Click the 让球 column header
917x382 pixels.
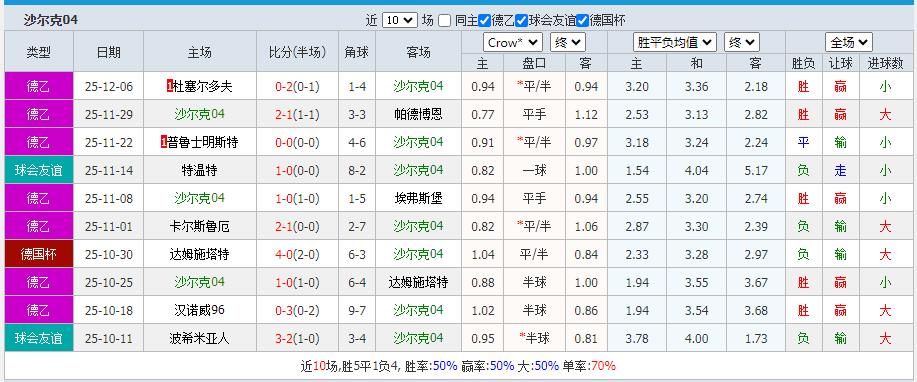pyautogui.click(x=840, y=63)
